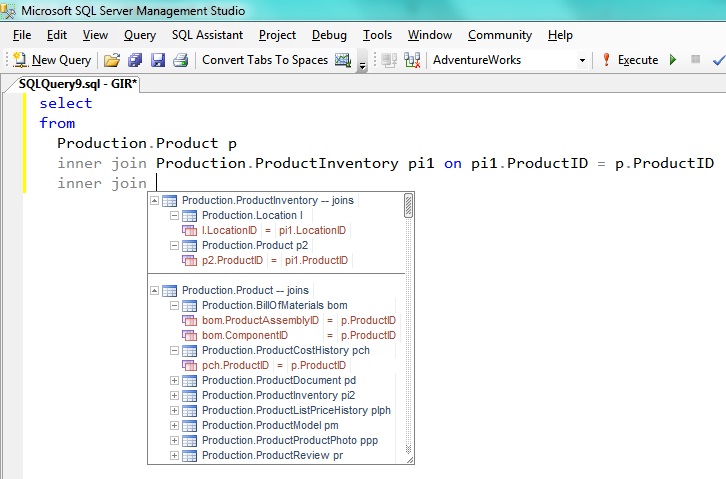Viewport: 726px width, 479px height.
Task: Click the suggestion popup scrollbar thumb
Action: tap(408, 205)
